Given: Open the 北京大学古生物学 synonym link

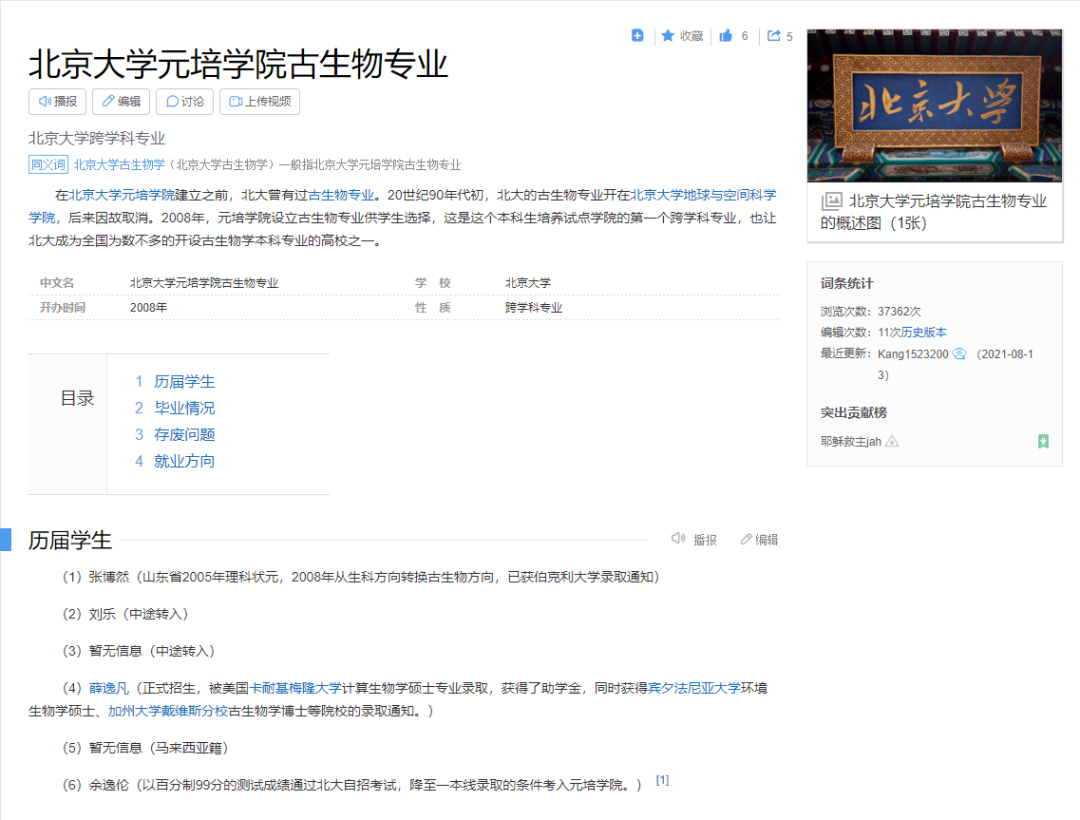Looking at the screenshot, I should [x=119, y=165].
